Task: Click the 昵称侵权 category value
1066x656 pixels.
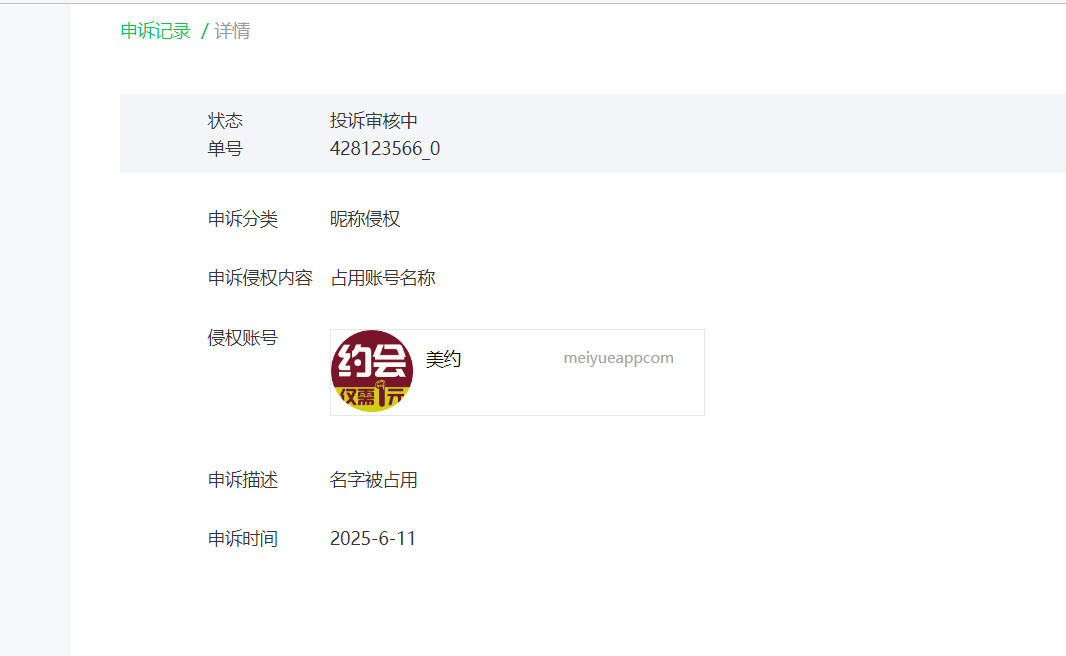Action: tap(365, 219)
